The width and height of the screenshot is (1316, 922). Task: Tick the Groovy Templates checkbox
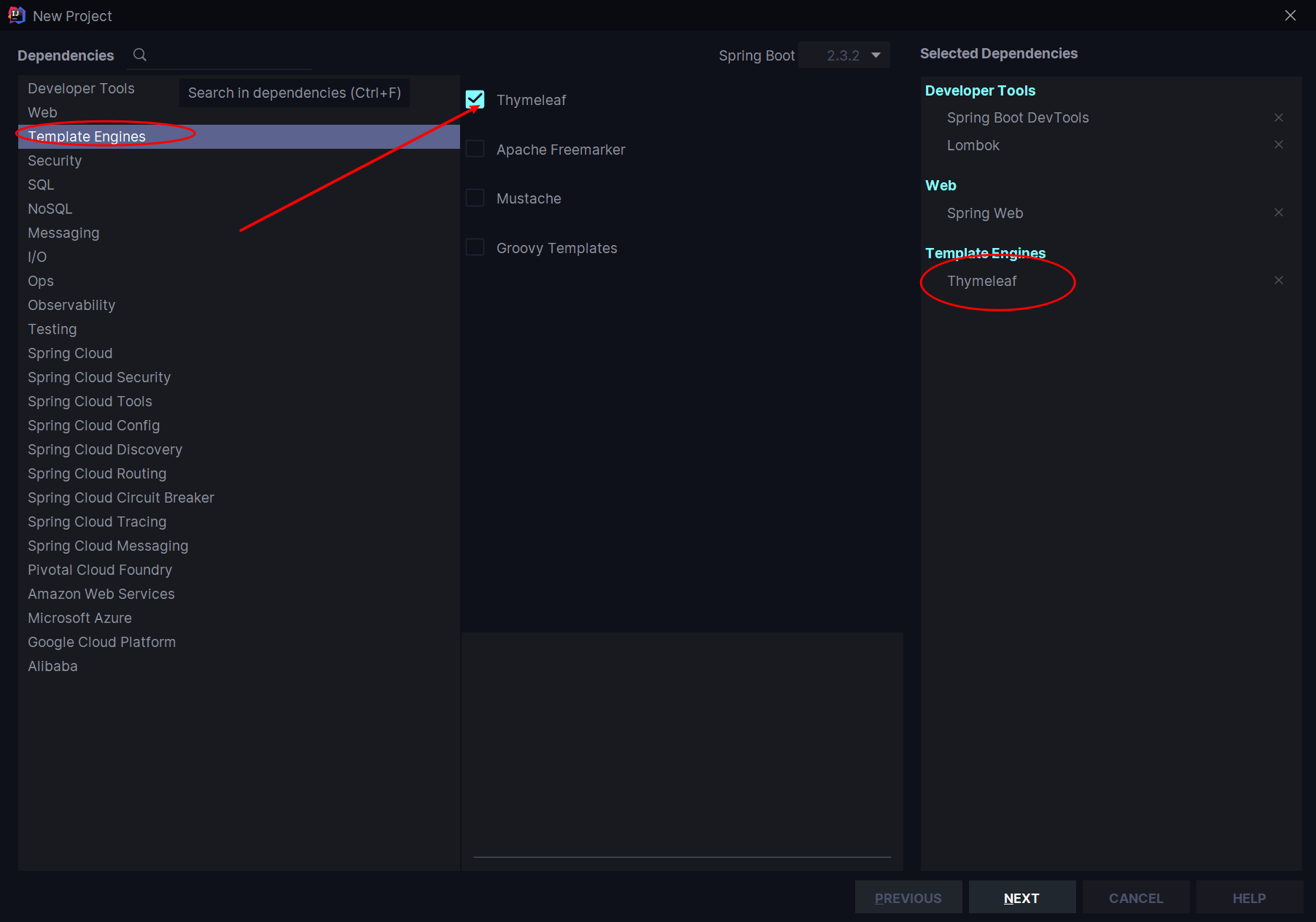[475, 247]
